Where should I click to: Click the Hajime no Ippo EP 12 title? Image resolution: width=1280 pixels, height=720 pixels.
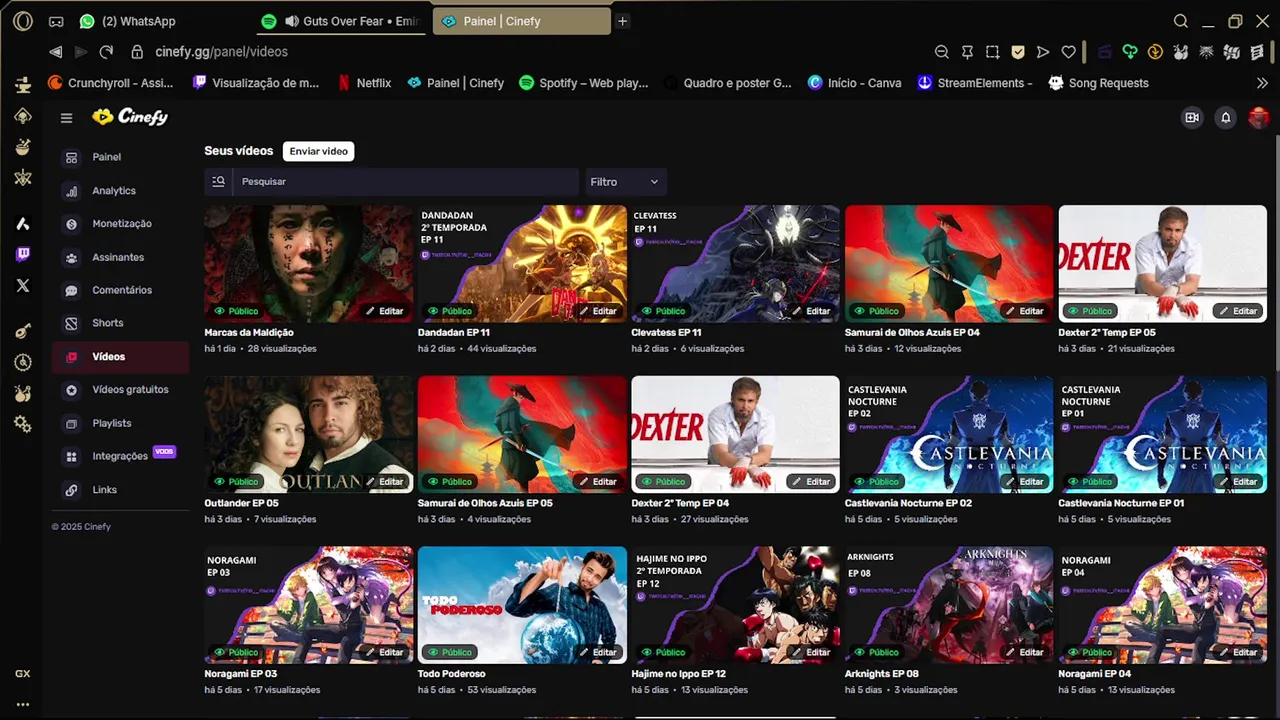point(678,674)
